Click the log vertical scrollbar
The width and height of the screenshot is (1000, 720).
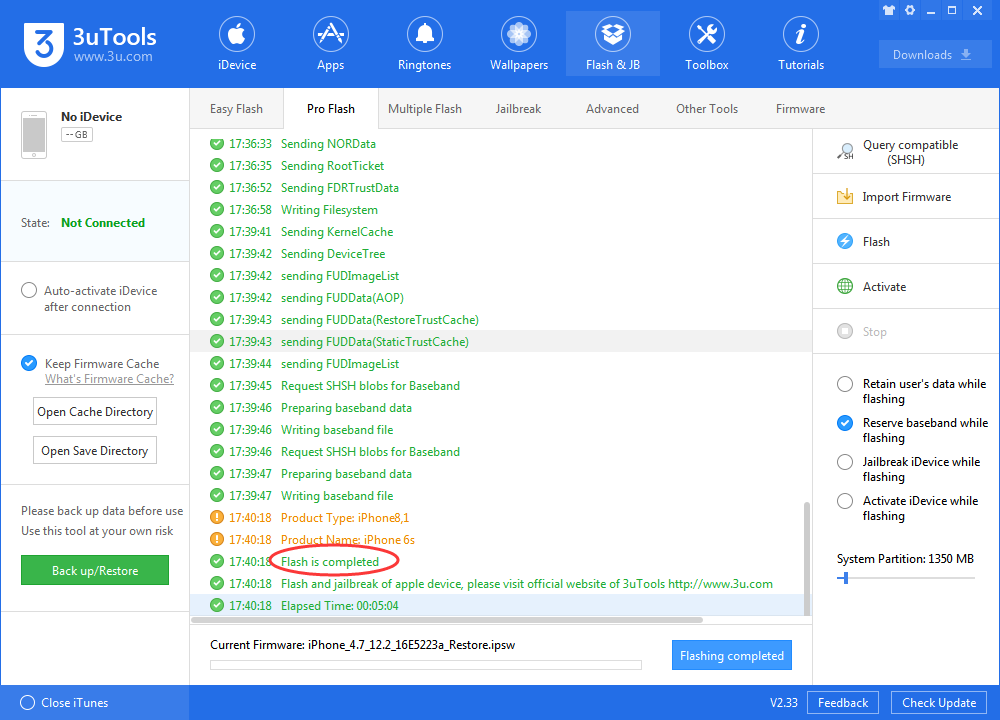tap(807, 558)
